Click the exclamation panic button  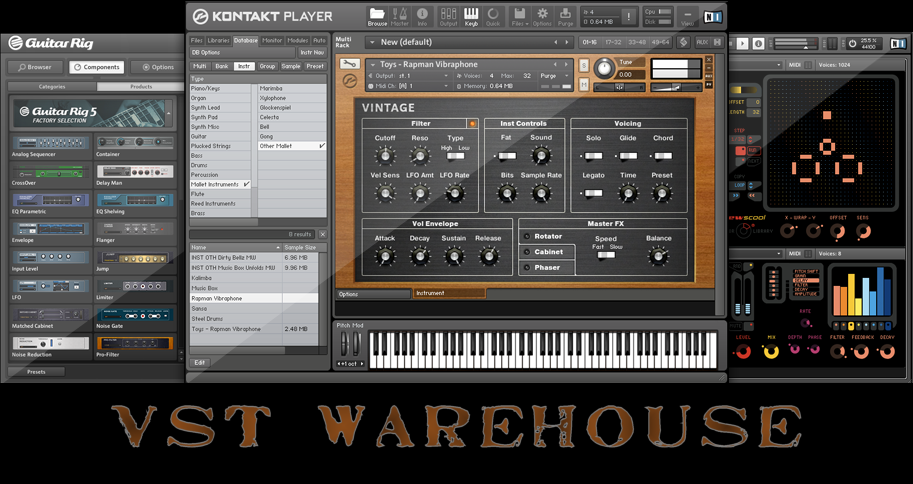[x=629, y=17]
